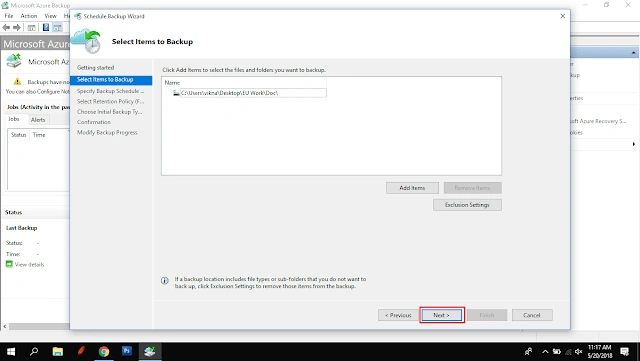Expand the Actions pane submenu arrow

[633, 144]
